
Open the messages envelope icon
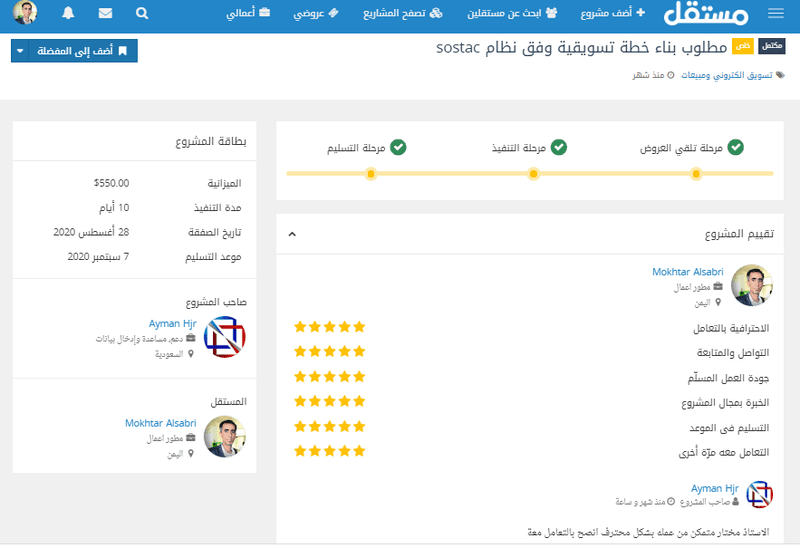coord(105,14)
